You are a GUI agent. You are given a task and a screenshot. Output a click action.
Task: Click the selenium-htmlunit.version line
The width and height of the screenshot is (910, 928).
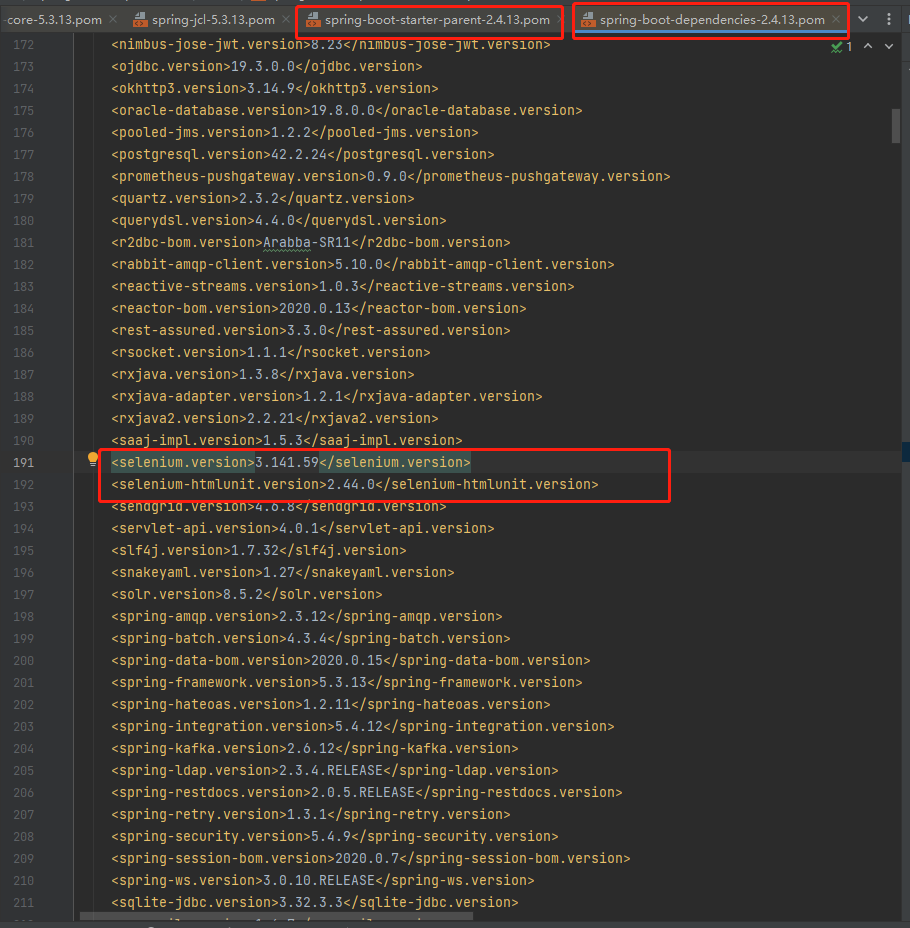click(355, 484)
